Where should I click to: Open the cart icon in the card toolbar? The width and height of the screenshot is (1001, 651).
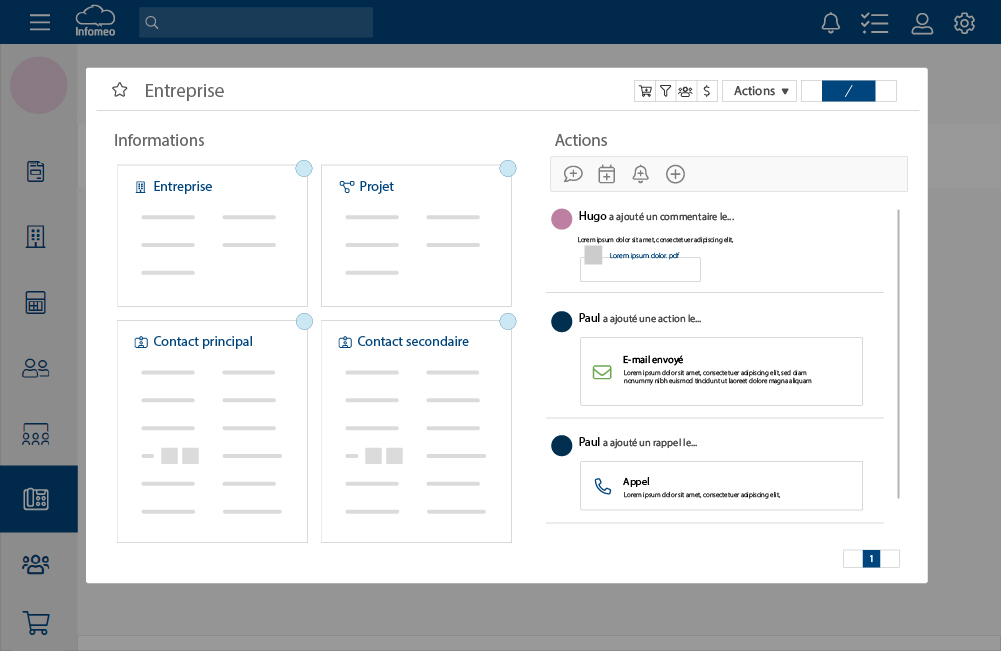click(645, 91)
